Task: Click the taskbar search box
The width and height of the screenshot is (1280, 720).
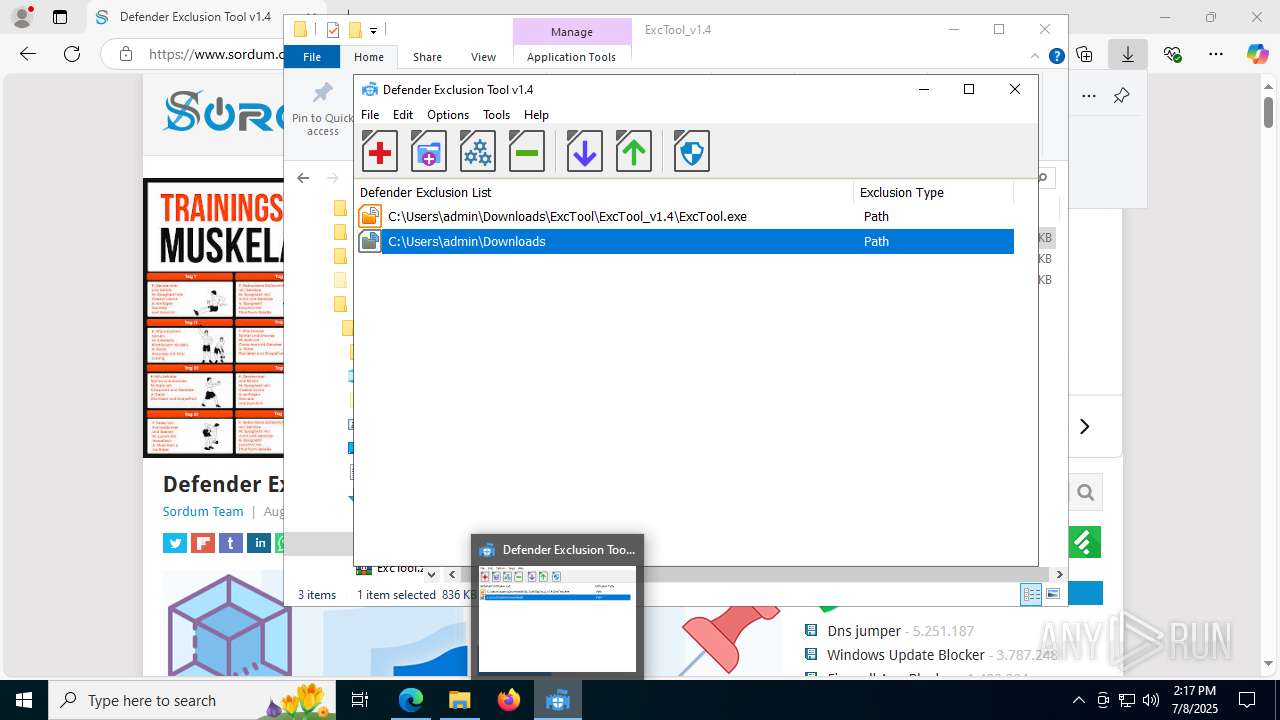Action: point(193,700)
